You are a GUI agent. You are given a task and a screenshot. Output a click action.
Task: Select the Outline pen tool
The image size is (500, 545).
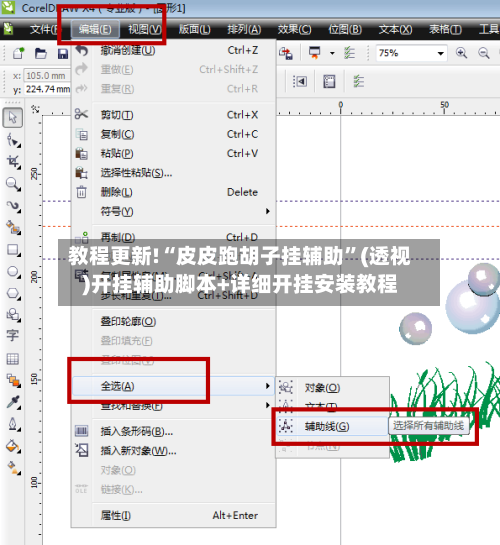[13, 424]
